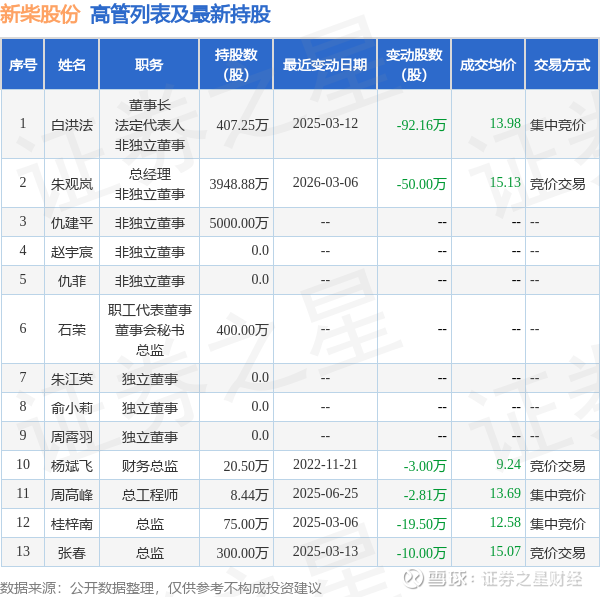Click the 姓名 column header
Screen dimensions: 600x597
click(x=72, y=65)
